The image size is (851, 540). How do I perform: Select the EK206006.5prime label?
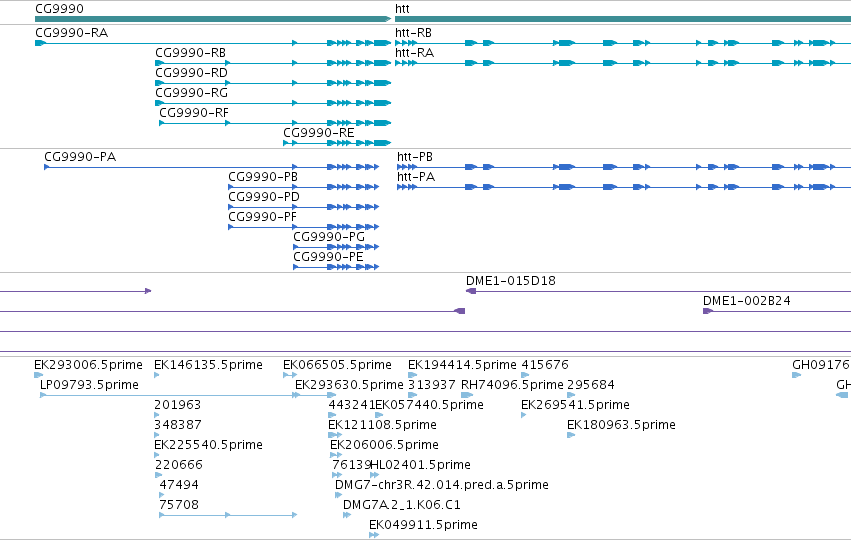tap(384, 445)
